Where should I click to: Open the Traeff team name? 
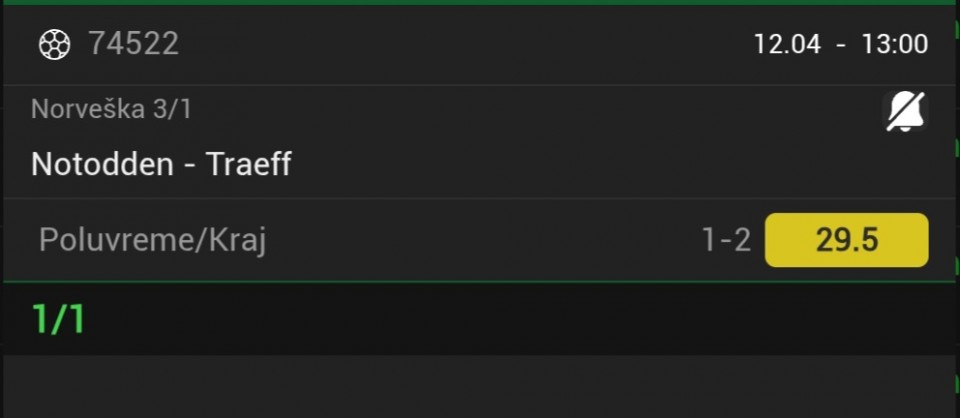[249, 164]
